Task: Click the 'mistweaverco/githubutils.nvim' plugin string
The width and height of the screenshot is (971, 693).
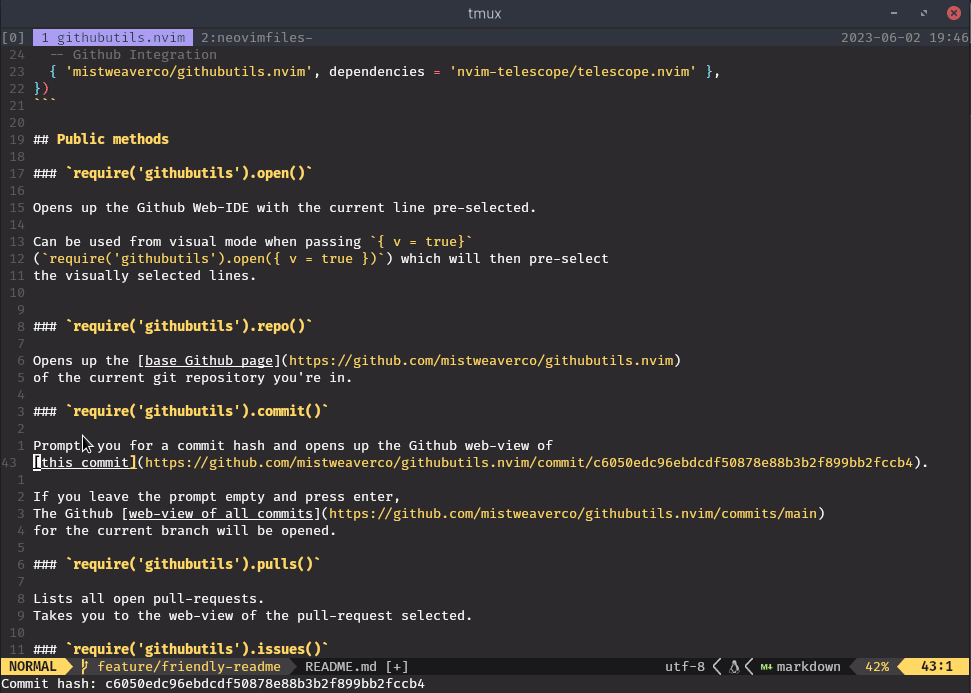Action: coord(189,72)
